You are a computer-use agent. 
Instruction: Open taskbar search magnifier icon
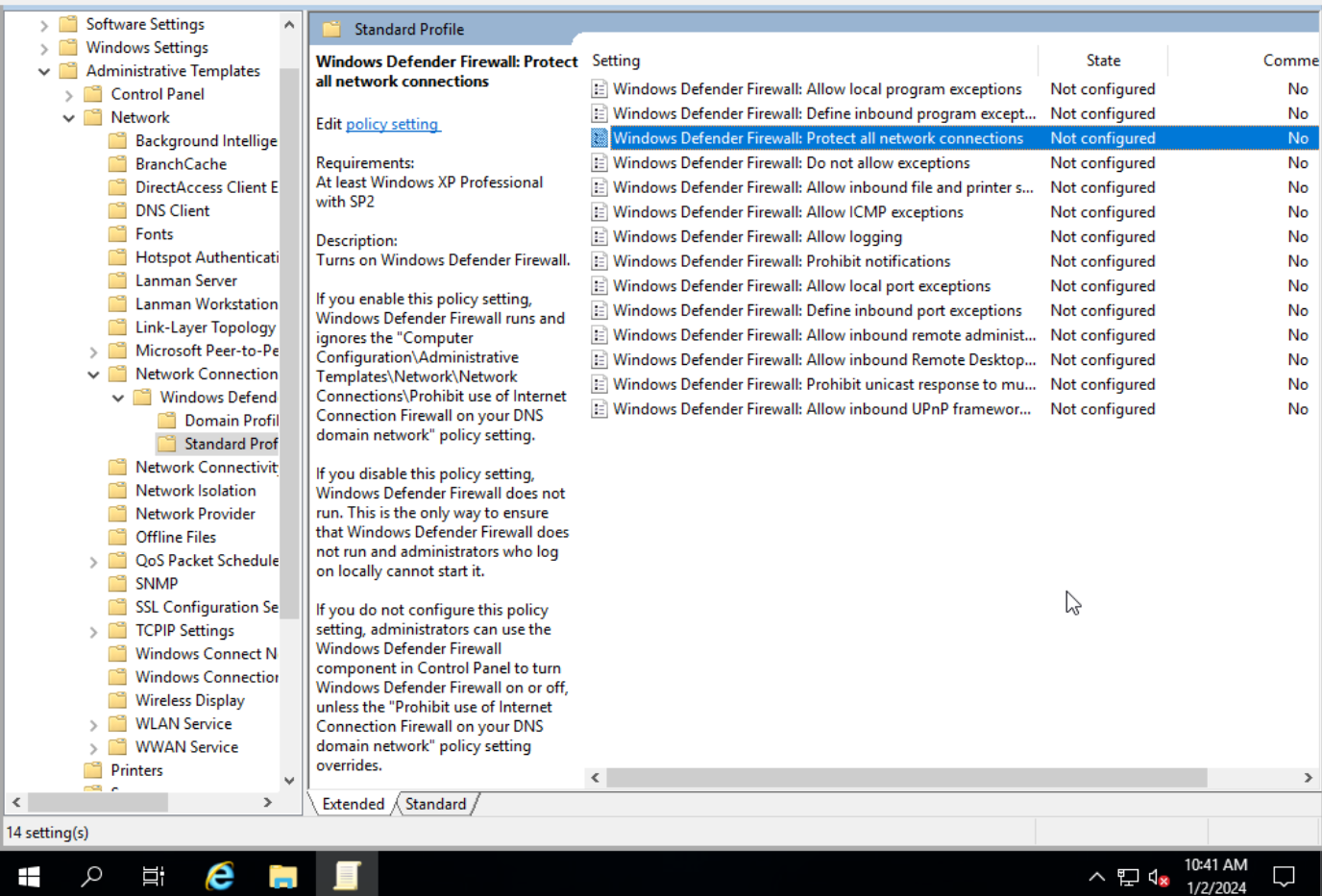click(x=91, y=875)
